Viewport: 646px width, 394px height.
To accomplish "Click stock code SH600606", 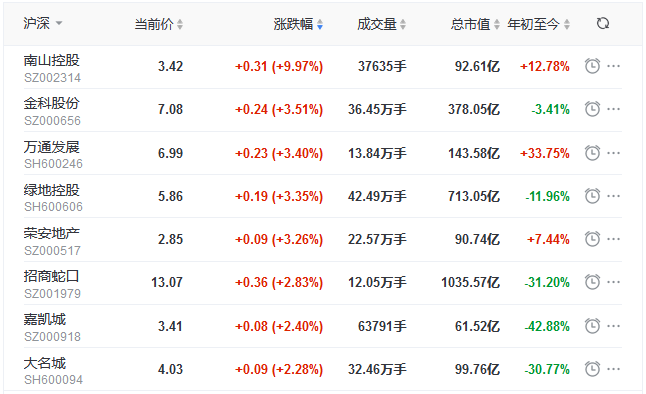I will point(53,206).
